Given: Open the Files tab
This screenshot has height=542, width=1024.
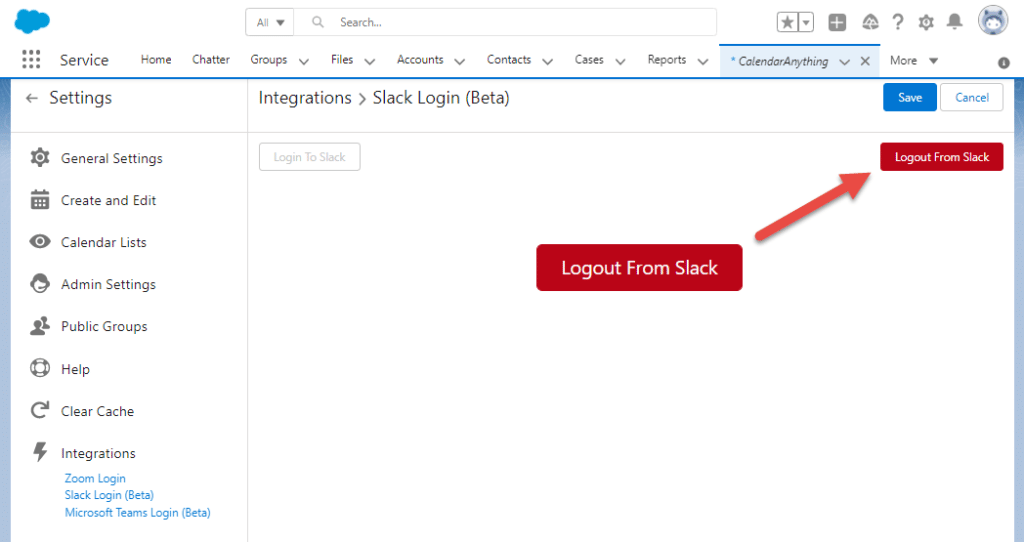Looking at the screenshot, I should point(342,59).
